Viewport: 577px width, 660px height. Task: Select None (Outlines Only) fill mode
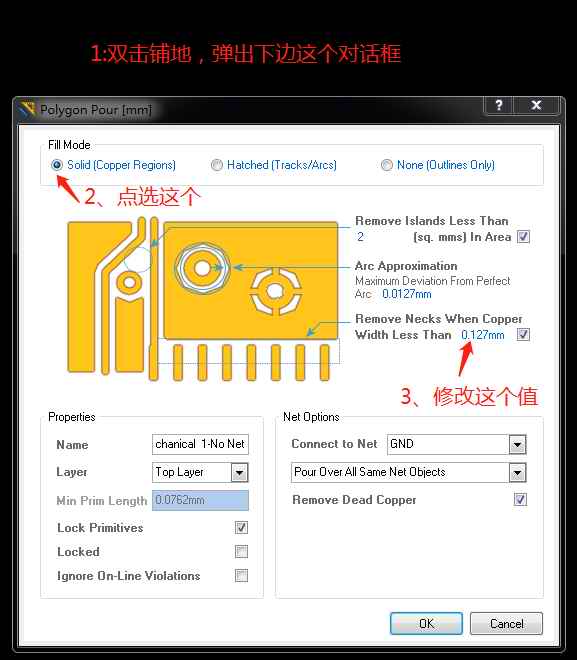tap(387, 165)
